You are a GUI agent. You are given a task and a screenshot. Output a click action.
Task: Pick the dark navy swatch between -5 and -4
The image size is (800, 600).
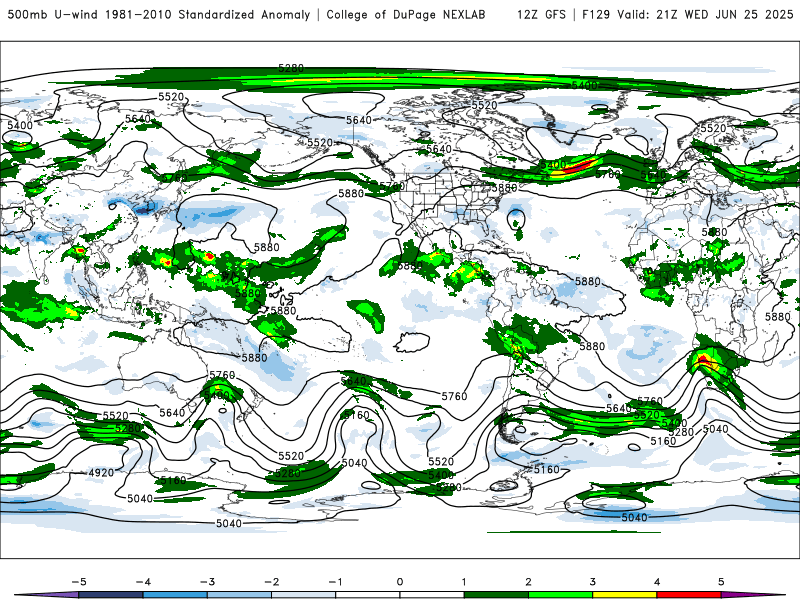(x=111, y=595)
